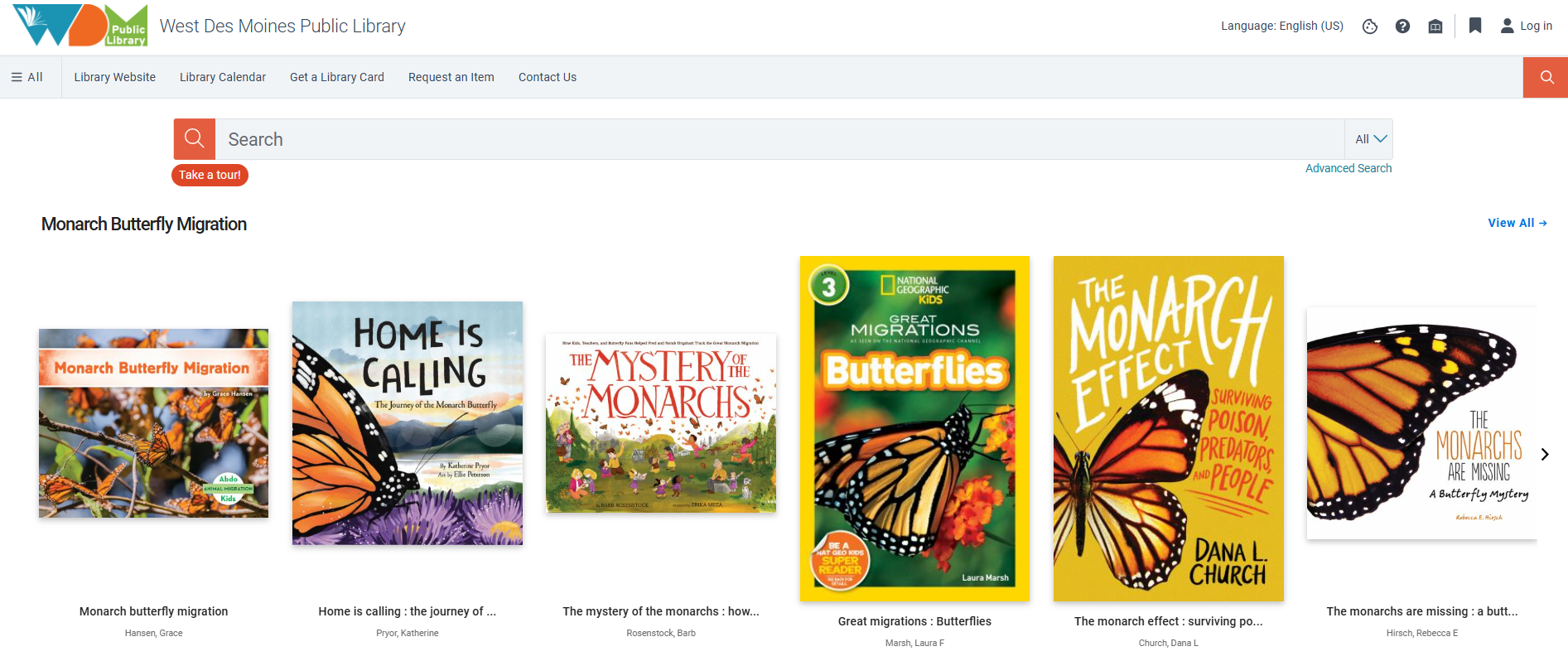Open the title The monarchs are missing
Image resolution: width=1568 pixels, height=661 pixels.
pos(1422,611)
